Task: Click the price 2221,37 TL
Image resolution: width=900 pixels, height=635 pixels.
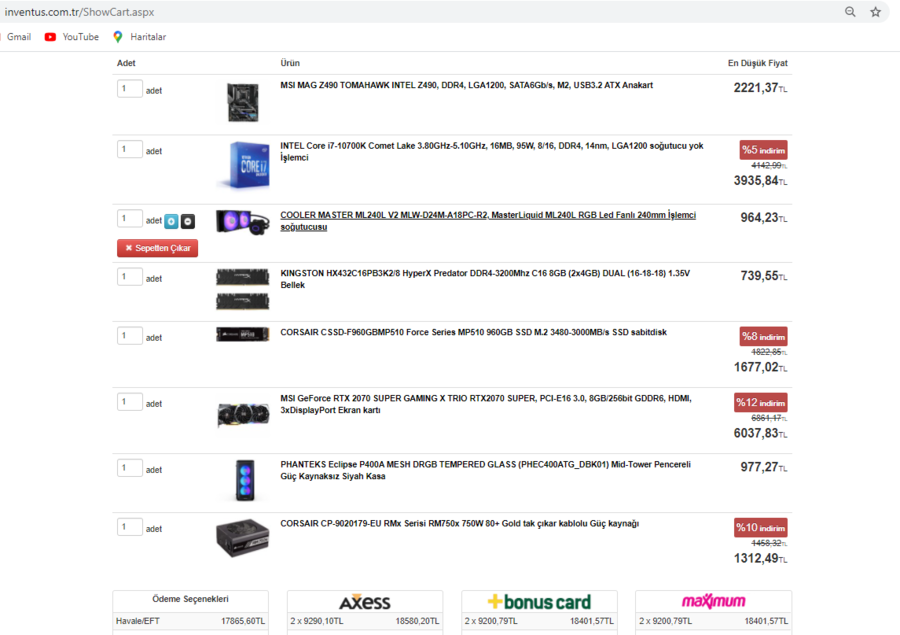Action: pos(761,88)
